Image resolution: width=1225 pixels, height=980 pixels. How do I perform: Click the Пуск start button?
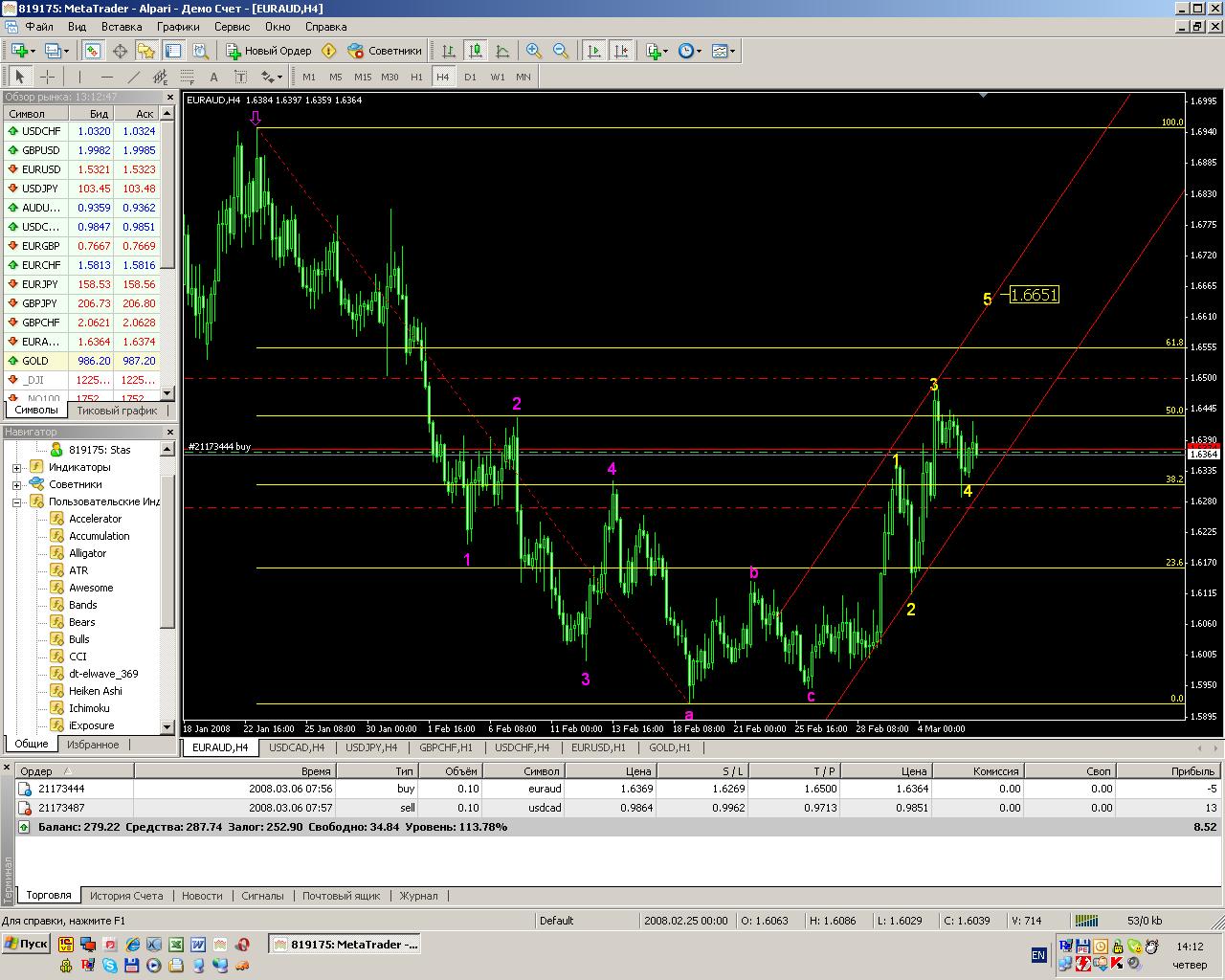[x=26, y=944]
